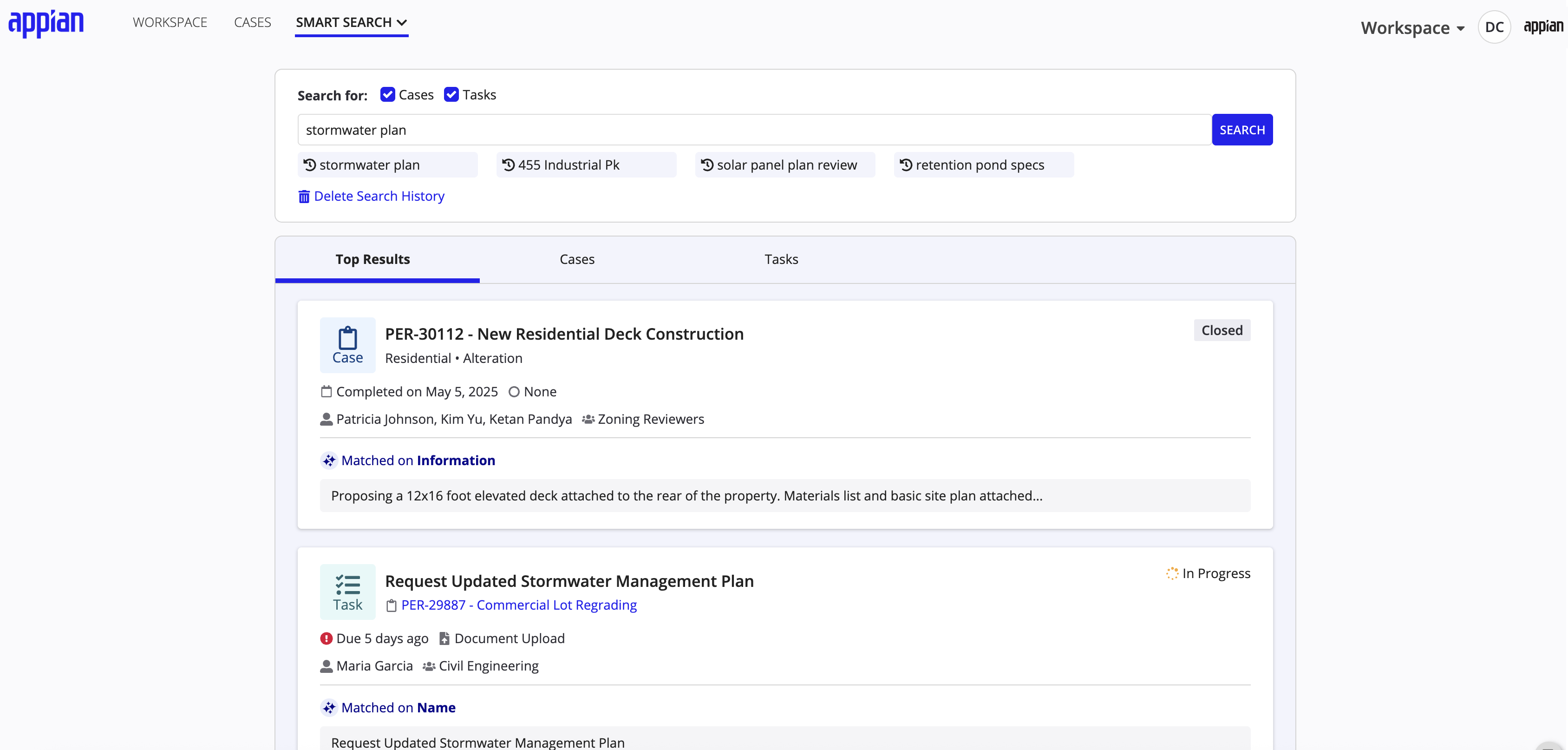Open PER-30112 New Residential Deck Construction case
The image size is (1568, 750).
[x=564, y=334]
